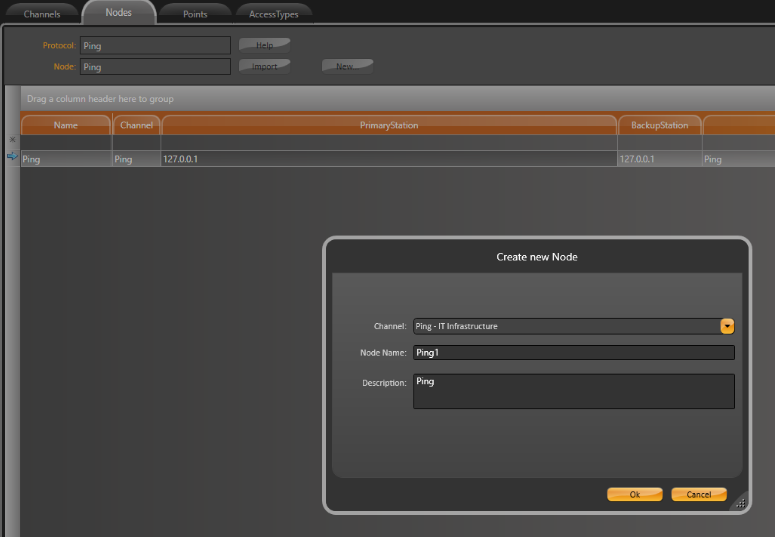Click the dialog resize grip corner
The height and width of the screenshot is (537, 775).
coord(740,504)
